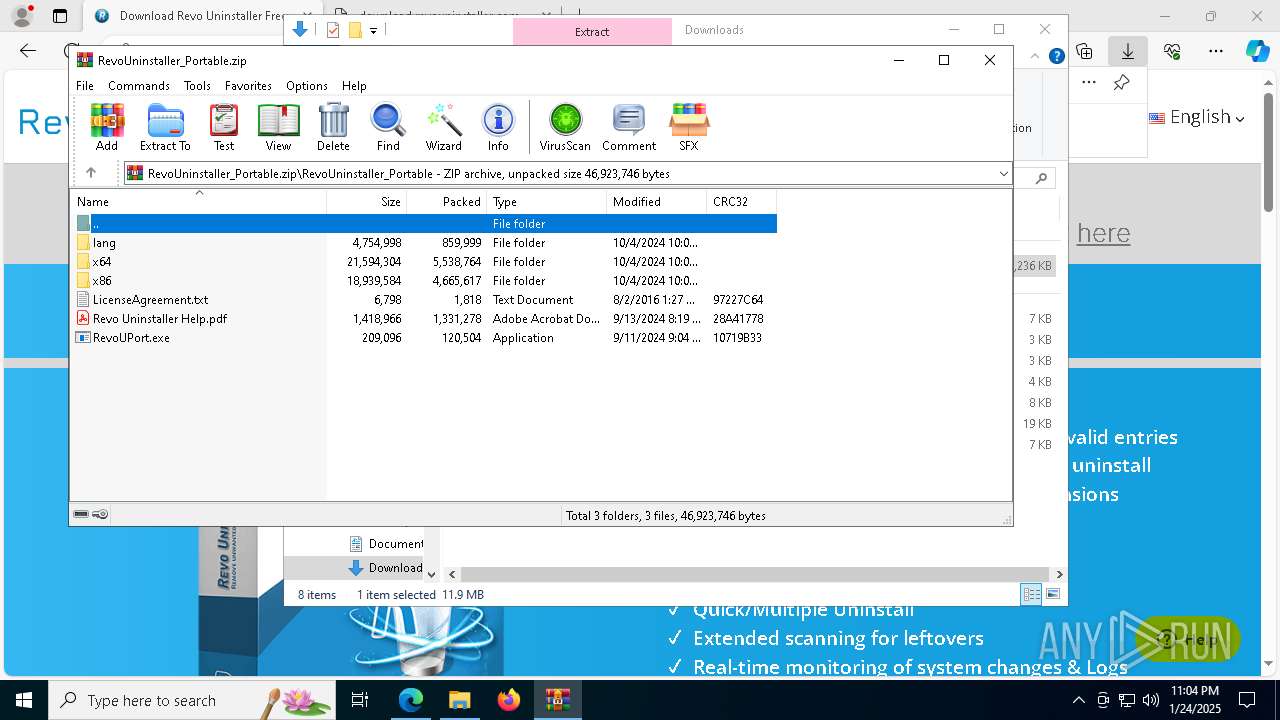Open File Explorer from taskbar
Screen dimensions: 1280x720
[x=459, y=700]
